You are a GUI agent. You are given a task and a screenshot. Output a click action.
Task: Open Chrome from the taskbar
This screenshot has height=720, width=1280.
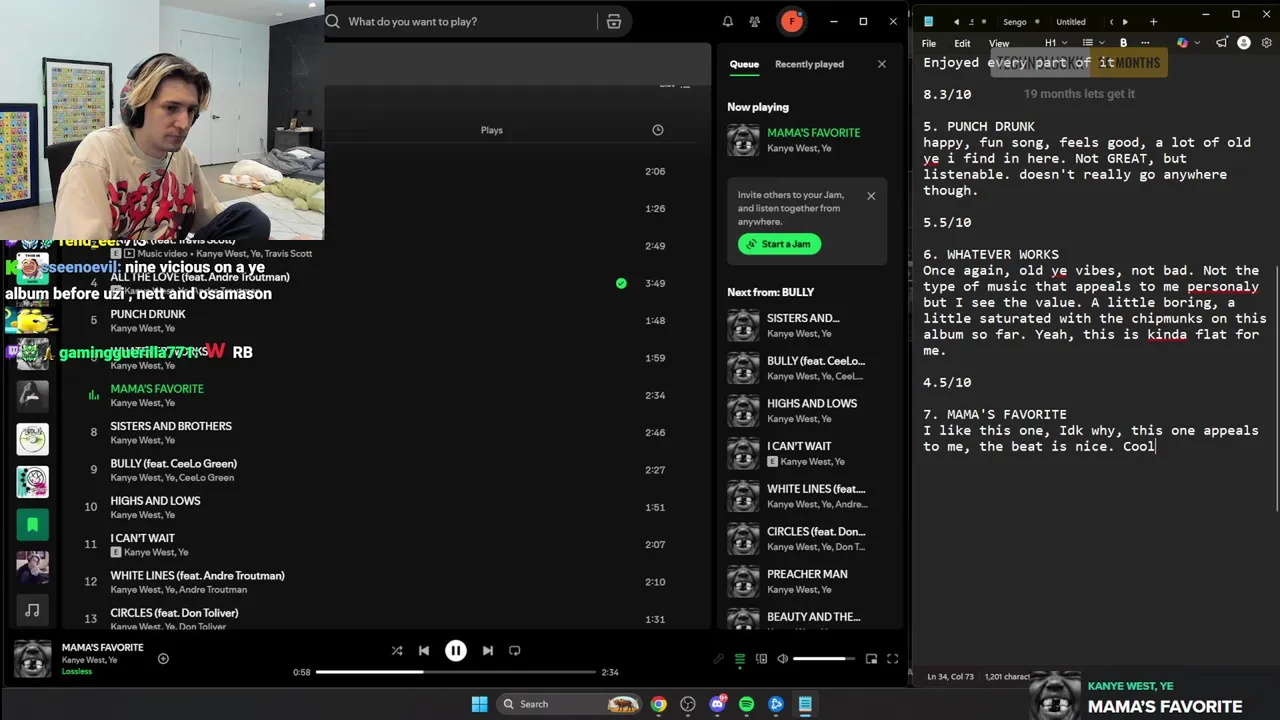point(658,704)
